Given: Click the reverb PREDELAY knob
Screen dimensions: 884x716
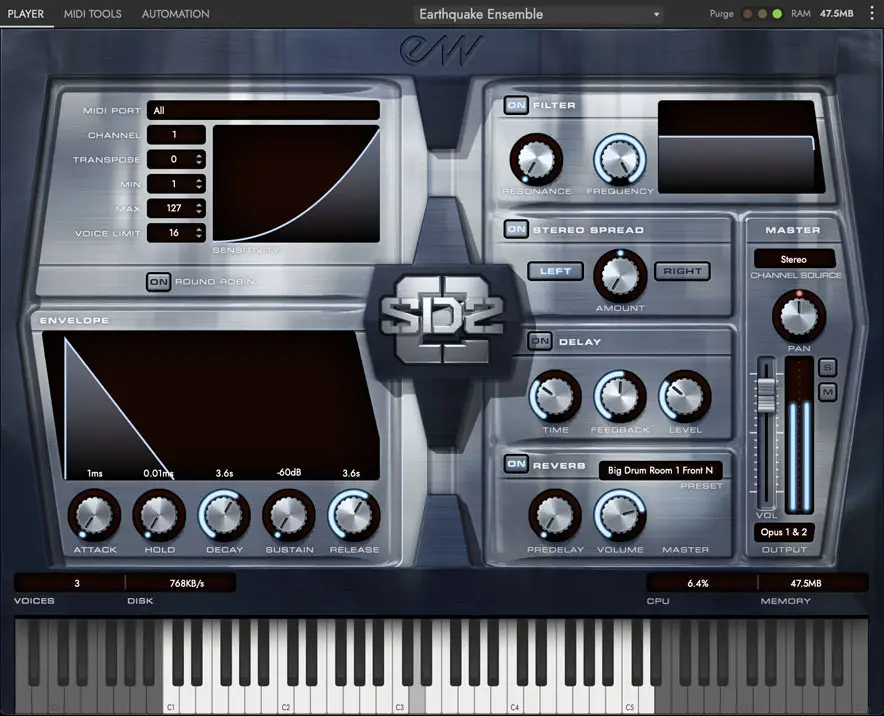Looking at the screenshot, I should tap(555, 515).
